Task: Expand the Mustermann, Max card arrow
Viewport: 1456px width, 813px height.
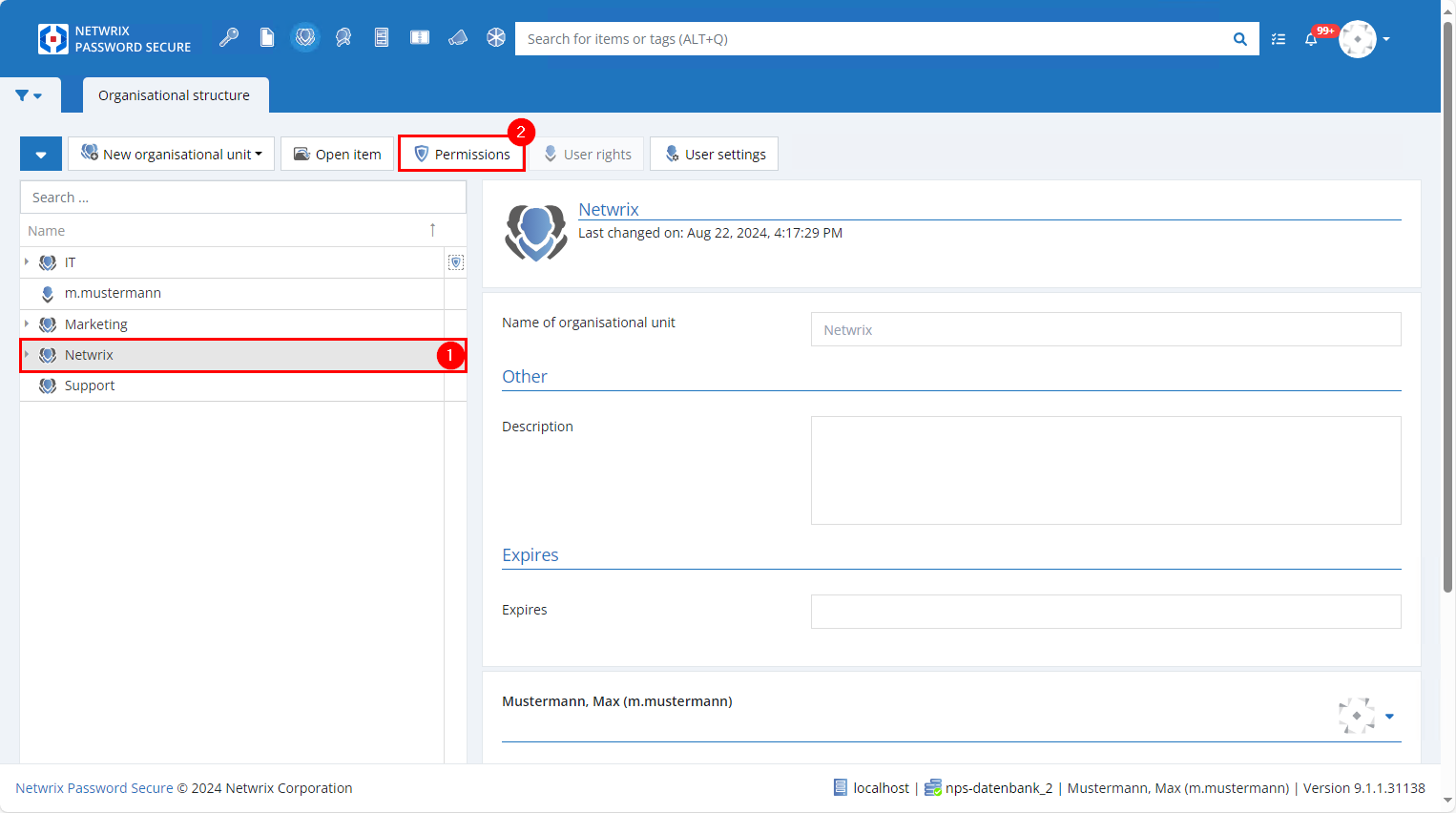Action: click(1389, 716)
